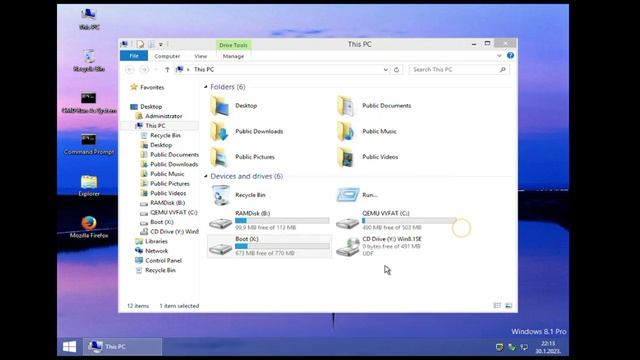Launch Explorer from the desktop
The height and width of the screenshot is (360, 640).
coord(89,186)
